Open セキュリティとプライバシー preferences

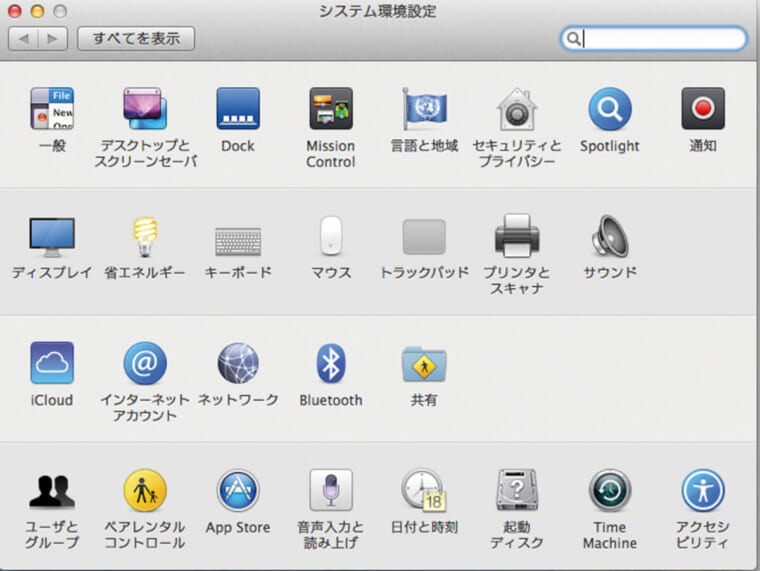pos(517,109)
